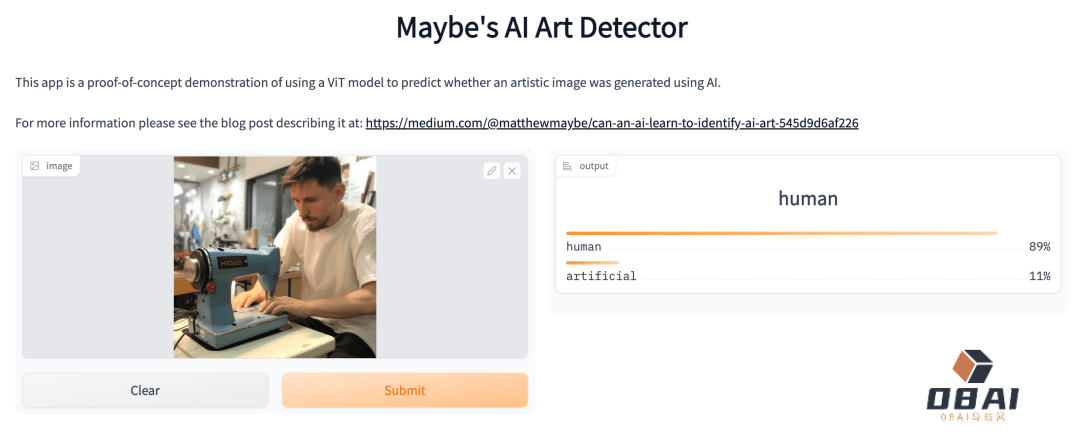Open the Medium blog post link
Screen dimensions: 1080x432
point(612,123)
